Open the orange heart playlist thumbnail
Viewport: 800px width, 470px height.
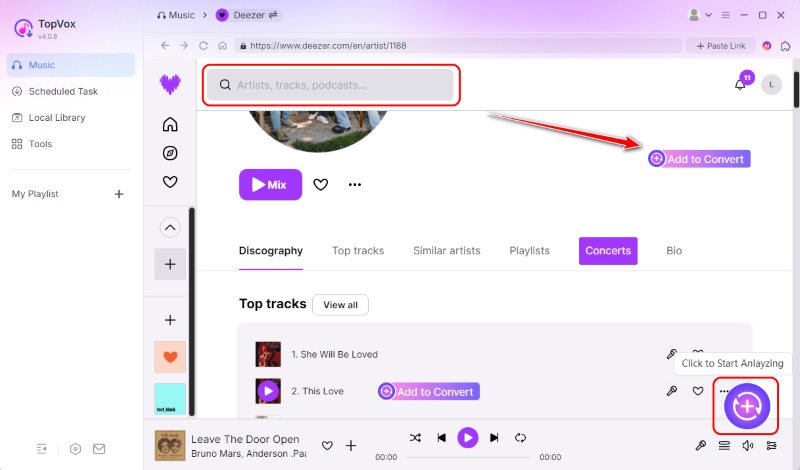[x=170, y=357]
